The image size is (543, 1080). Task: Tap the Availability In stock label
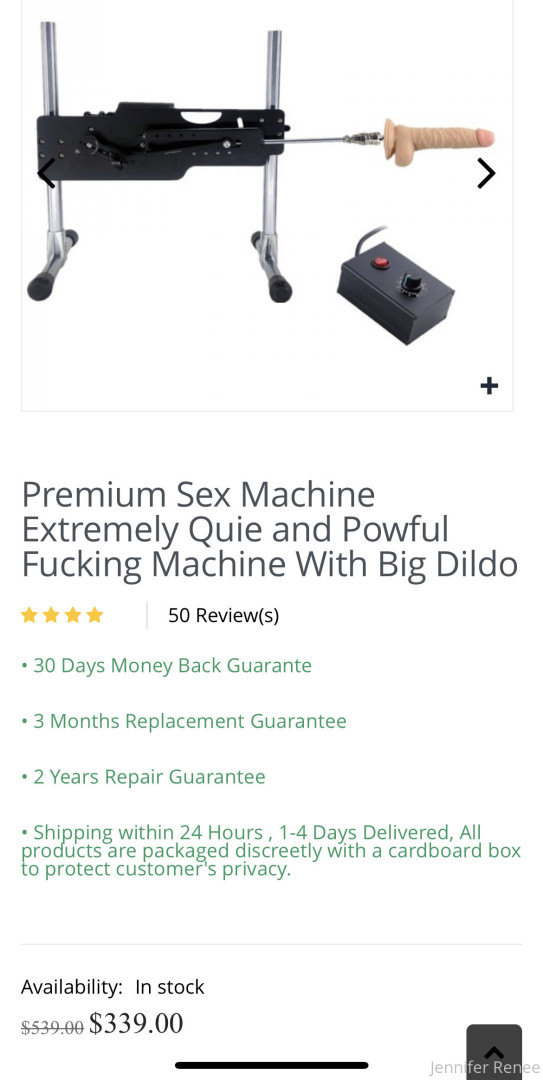tap(112, 987)
